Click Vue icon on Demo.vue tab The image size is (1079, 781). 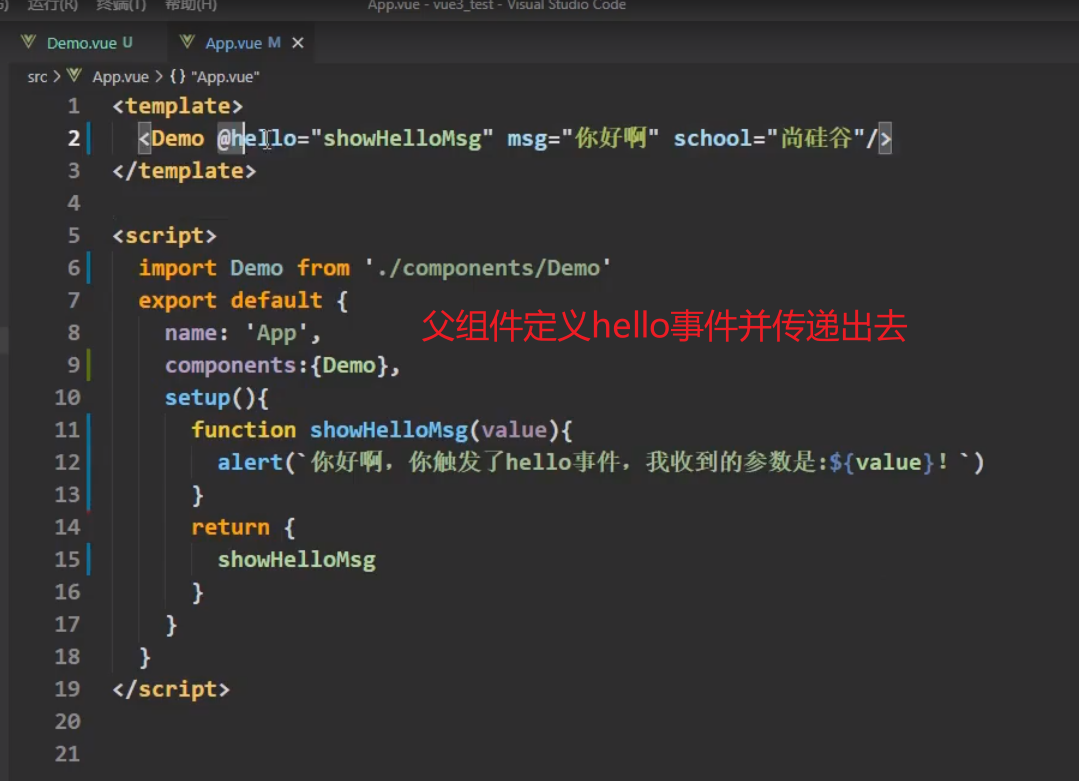click(x=28, y=42)
